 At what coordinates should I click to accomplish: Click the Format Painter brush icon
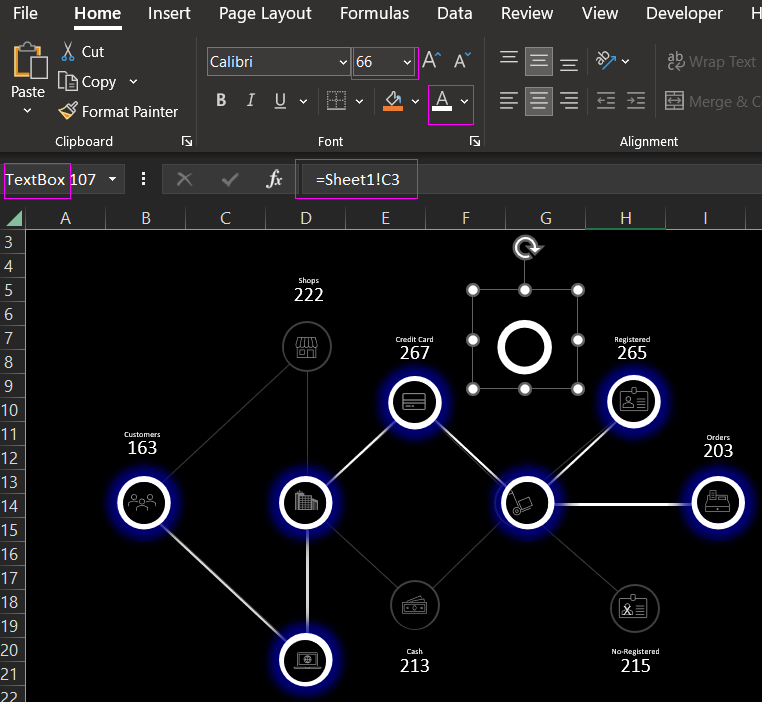[68, 112]
